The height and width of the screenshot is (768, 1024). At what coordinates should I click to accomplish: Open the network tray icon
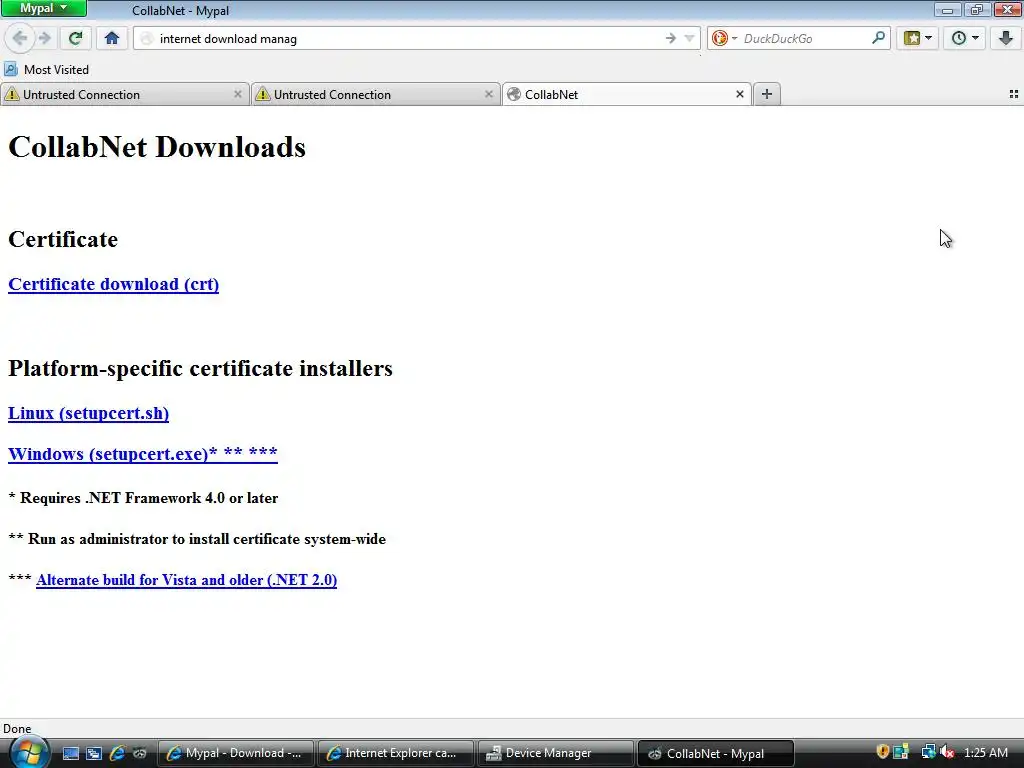click(x=929, y=752)
